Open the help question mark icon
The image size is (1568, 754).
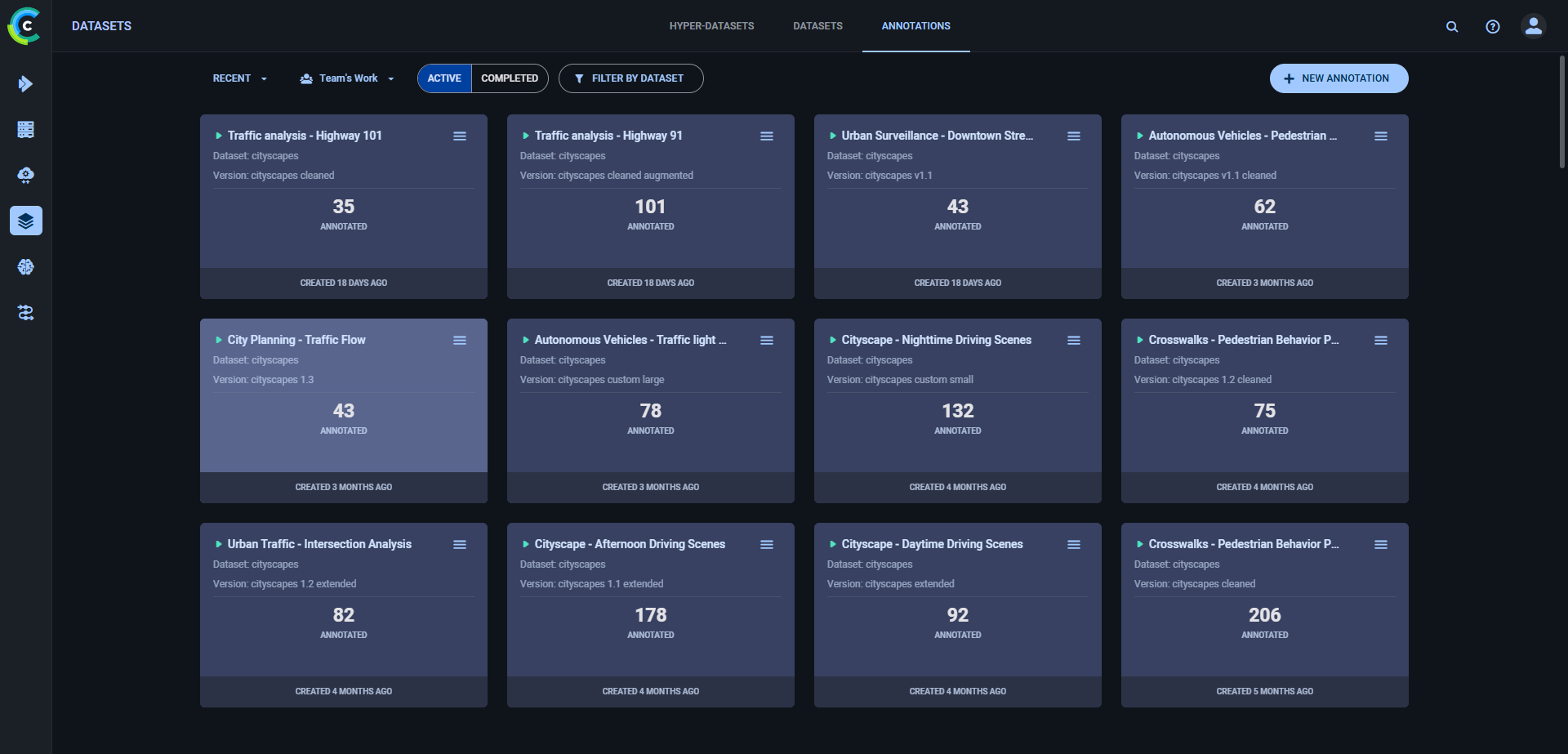click(1493, 27)
